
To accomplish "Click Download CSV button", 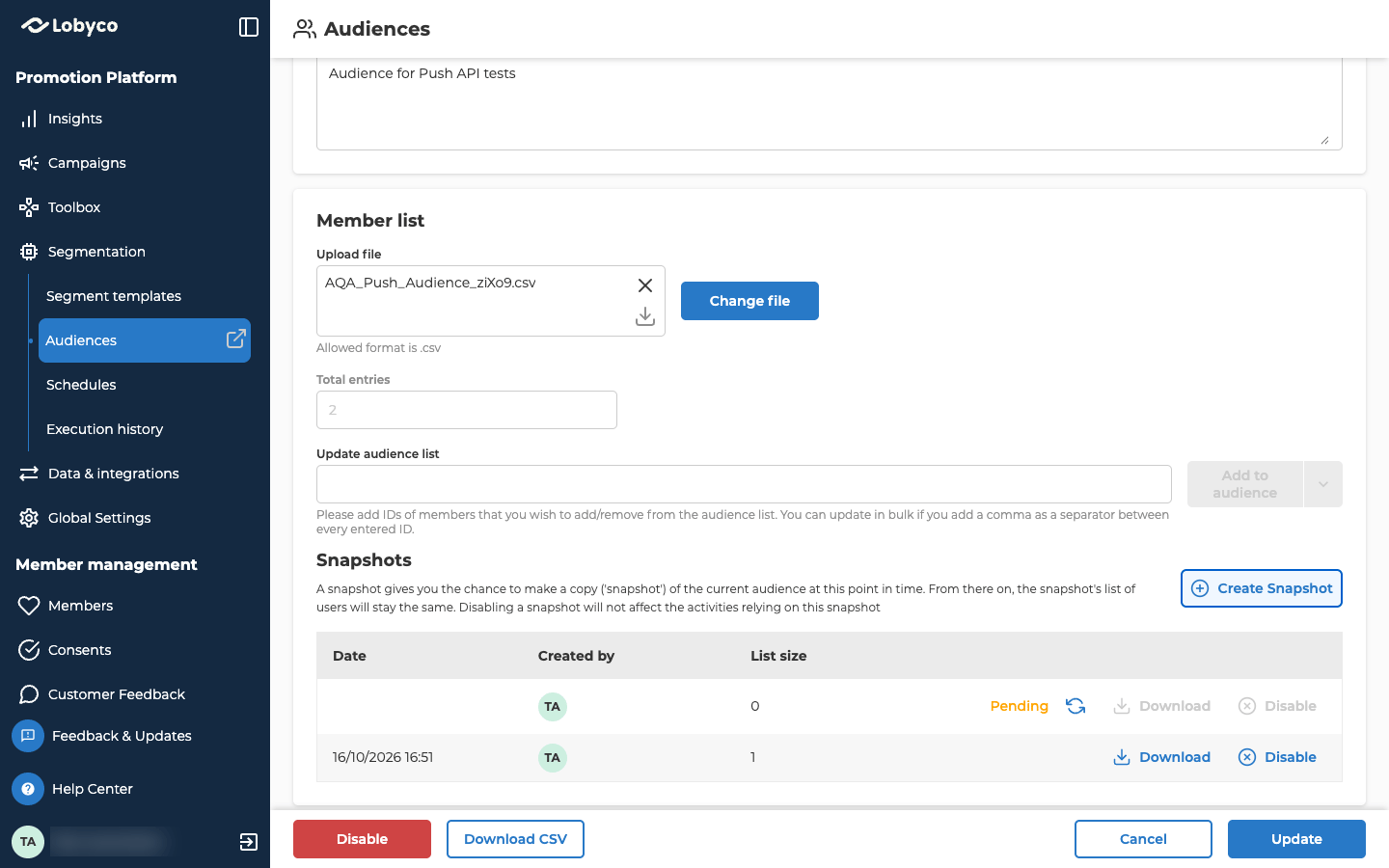I will coord(515,839).
